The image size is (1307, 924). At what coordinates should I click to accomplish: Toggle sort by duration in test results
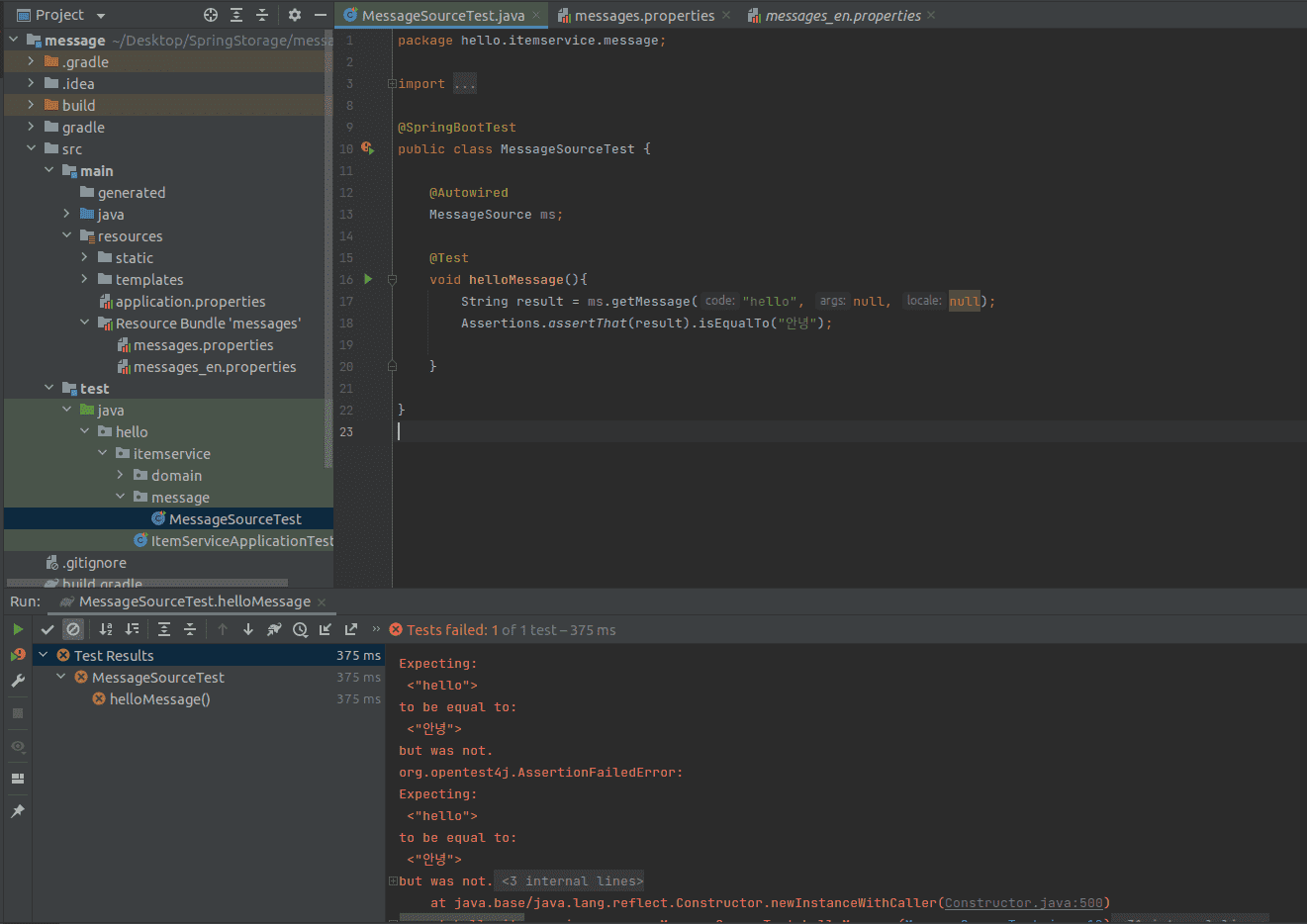tap(132, 629)
